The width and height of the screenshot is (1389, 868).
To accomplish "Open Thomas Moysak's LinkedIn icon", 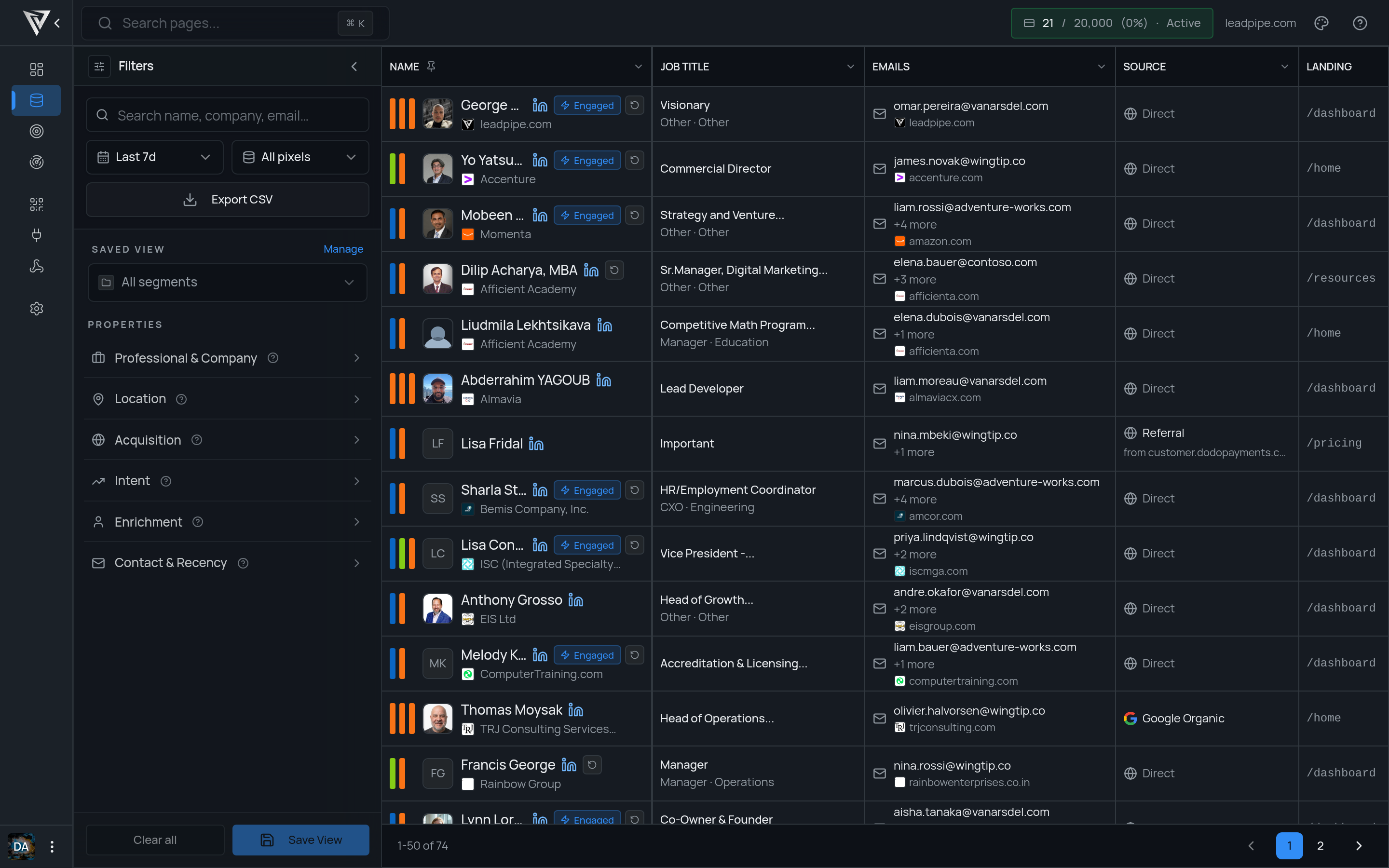I will [x=576, y=710].
